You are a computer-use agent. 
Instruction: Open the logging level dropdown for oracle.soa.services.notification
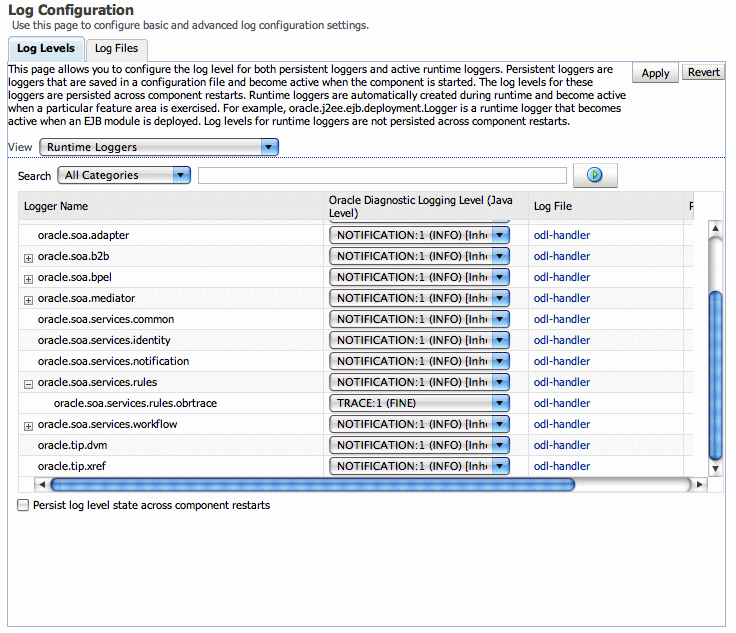[419, 361]
